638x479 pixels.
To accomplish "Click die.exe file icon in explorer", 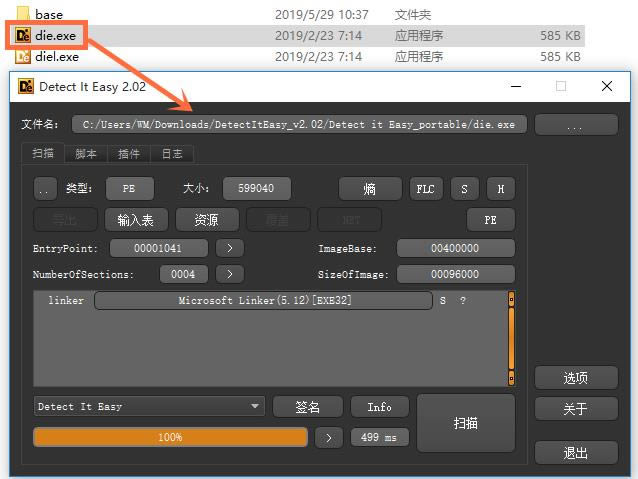I will pos(23,35).
